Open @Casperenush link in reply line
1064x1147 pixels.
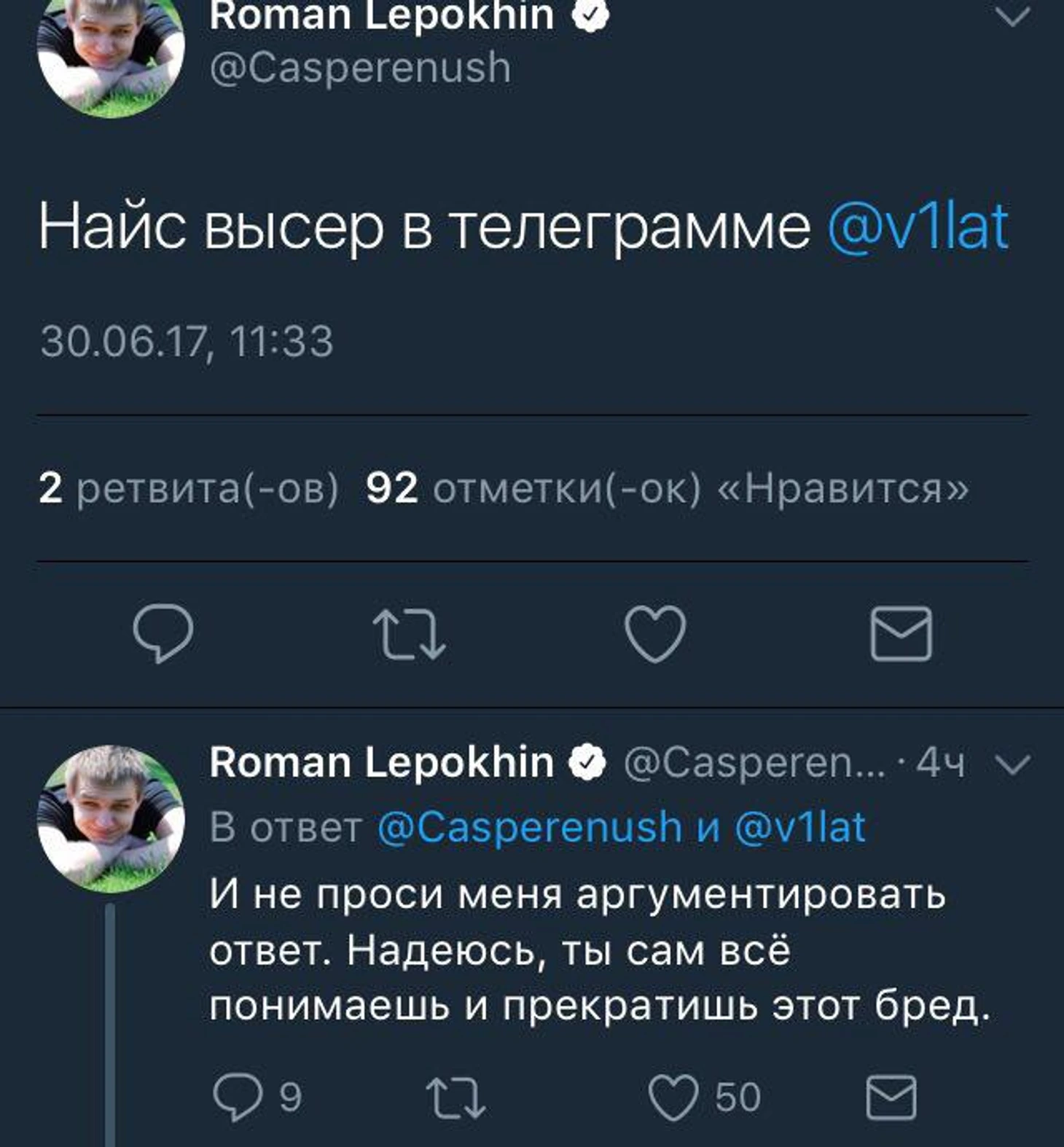tap(529, 828)
